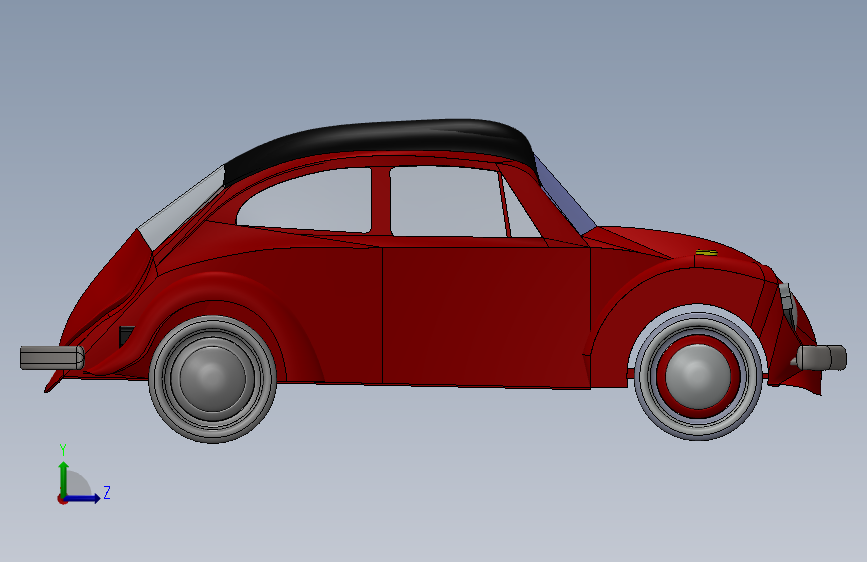
Task: Click the red B-pillar between side windows
Action: (380, 201)
